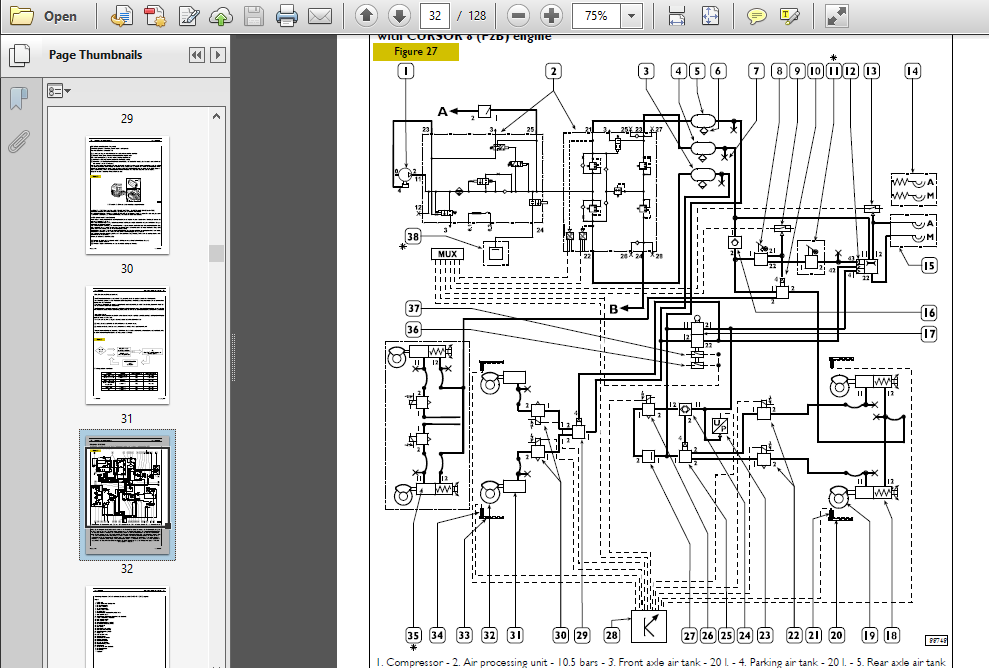Open the Attachments paperclip panel
The image size is (989, 668).
(x=19, y=141)
